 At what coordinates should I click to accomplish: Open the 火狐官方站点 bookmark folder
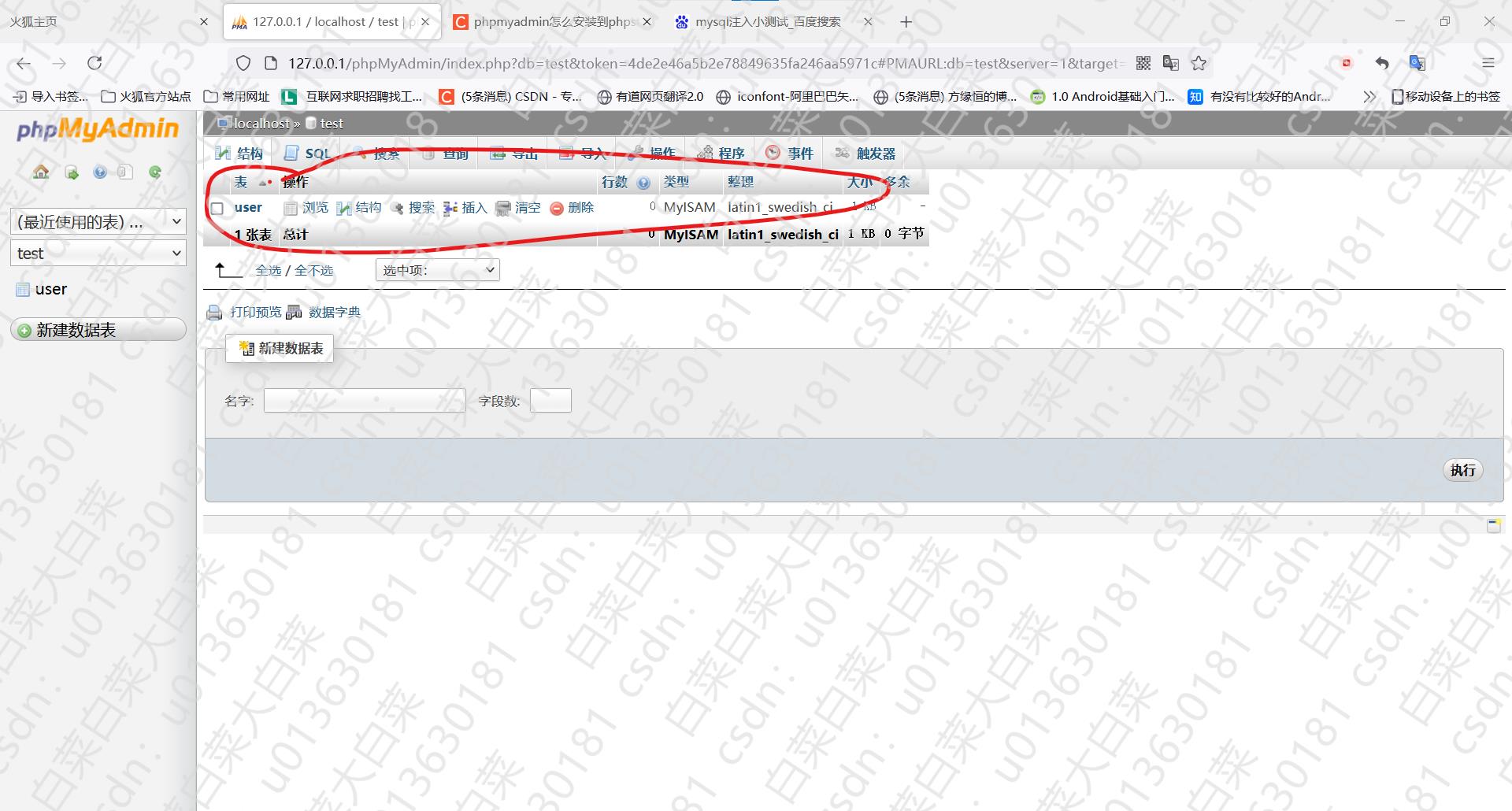pyautogui.click(x=146, y=96)
